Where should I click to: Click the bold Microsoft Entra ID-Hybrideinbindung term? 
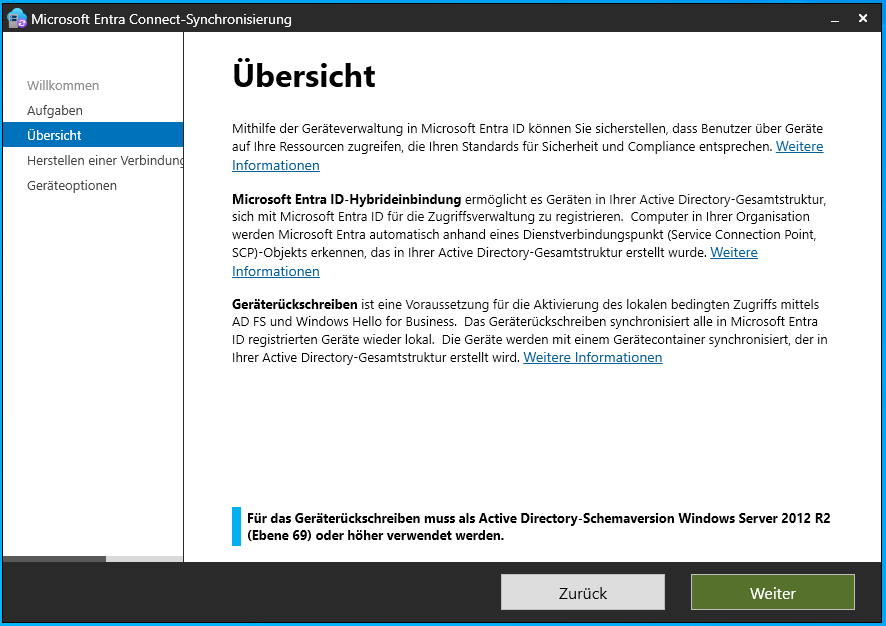(x=346, y=199)
